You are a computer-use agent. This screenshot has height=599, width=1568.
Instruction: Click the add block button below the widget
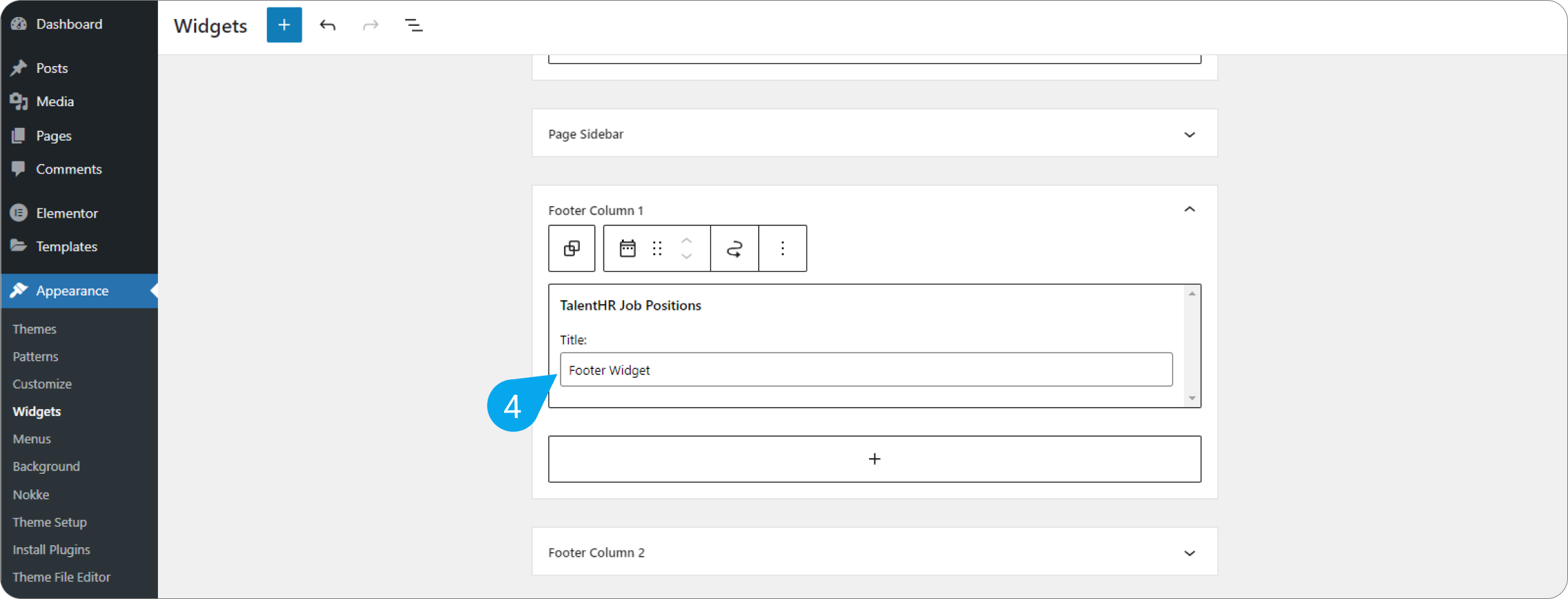click(x=875, y=459)
